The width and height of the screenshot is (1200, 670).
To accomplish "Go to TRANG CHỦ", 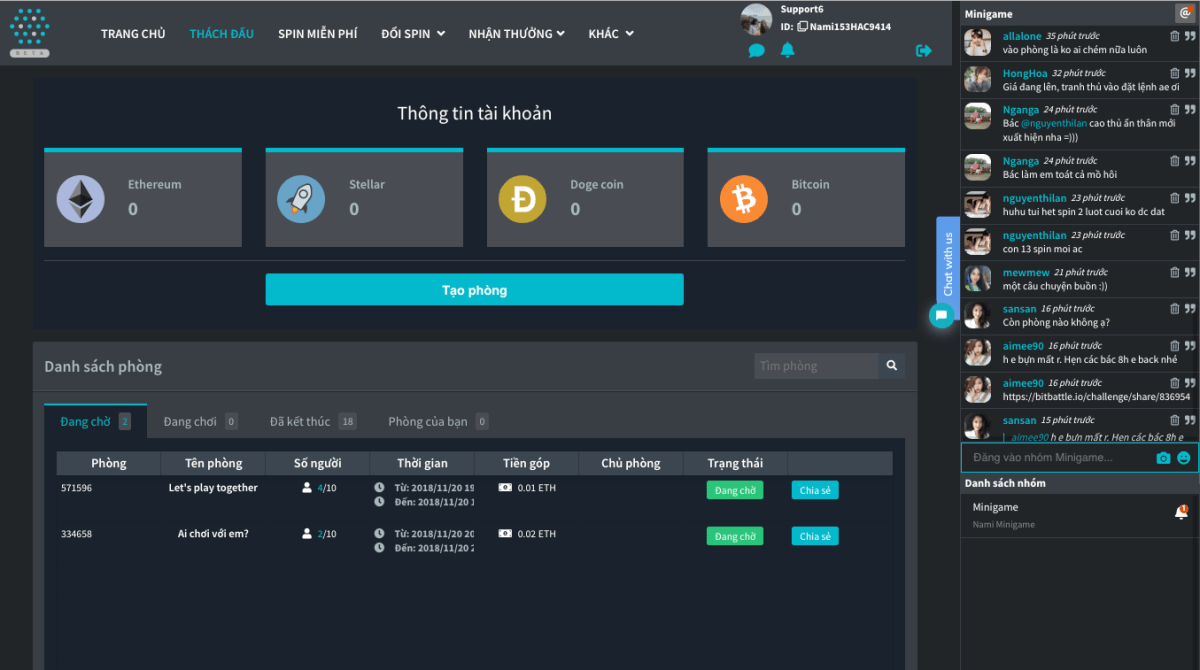I will click(133, 33).
